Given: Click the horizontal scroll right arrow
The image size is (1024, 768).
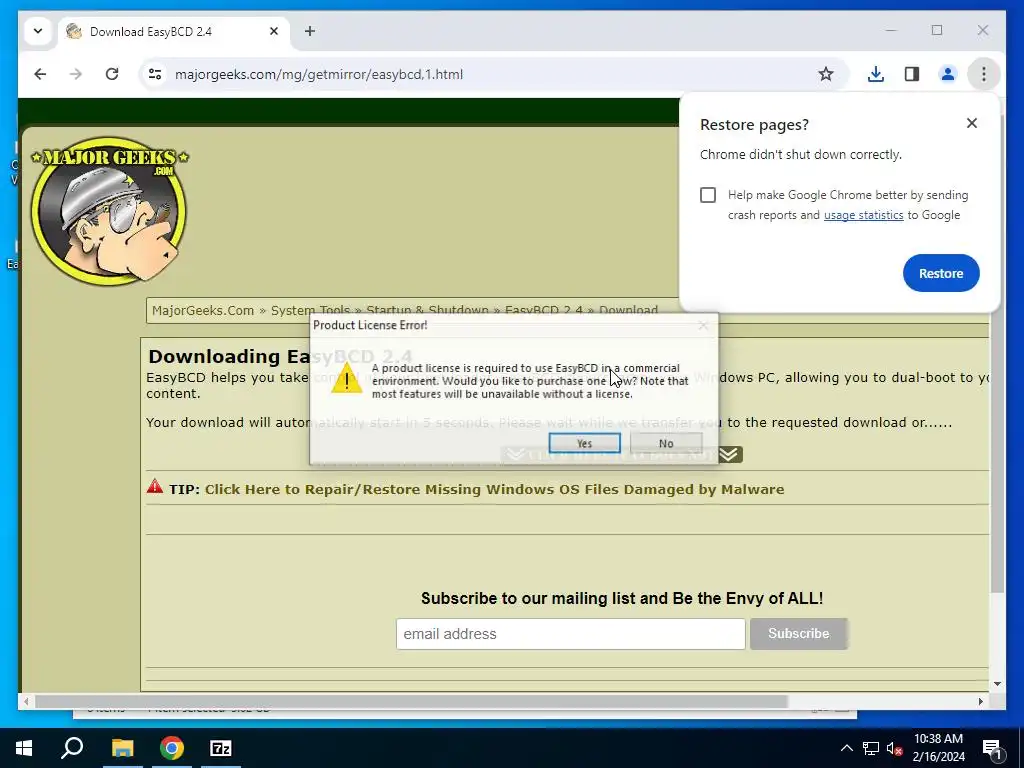Looking at the screenshot, I should pyautogui.click(x=980, y=701).
